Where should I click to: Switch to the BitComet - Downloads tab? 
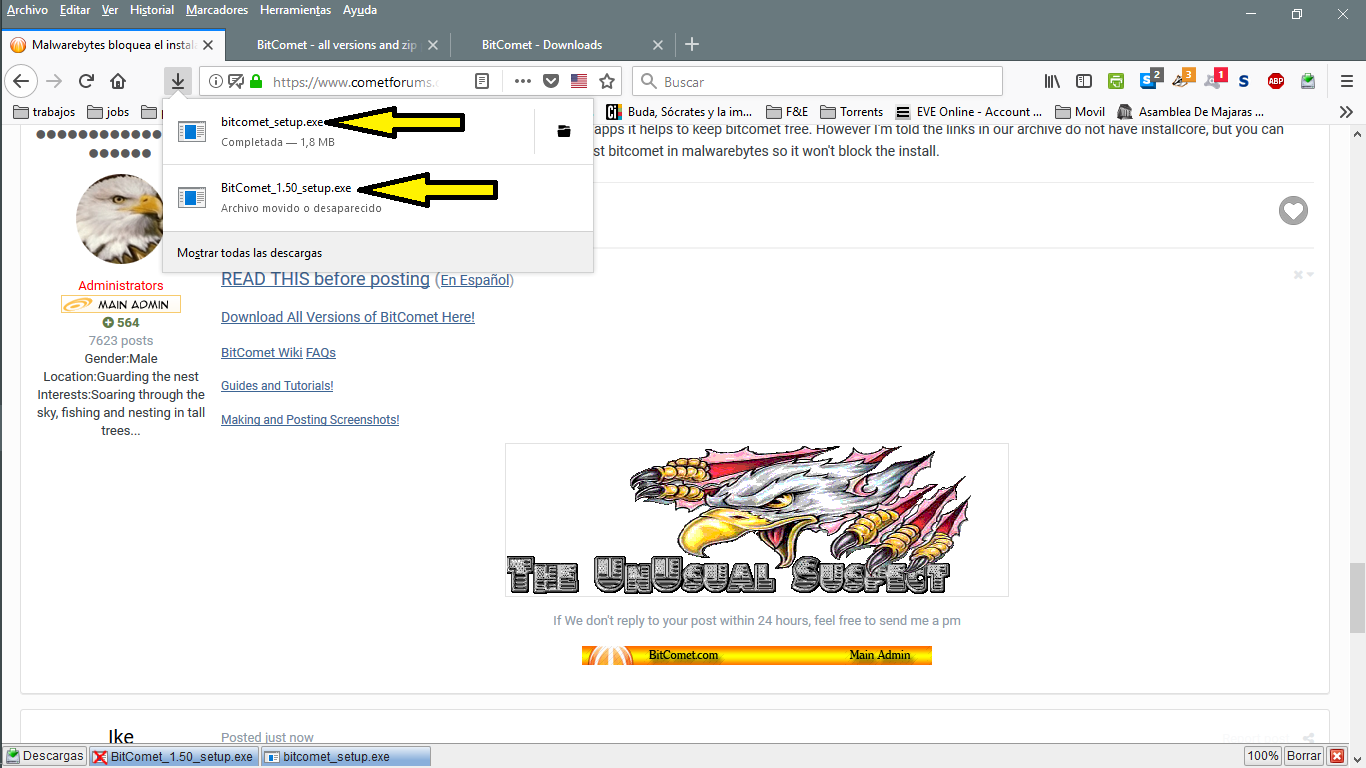542,45
